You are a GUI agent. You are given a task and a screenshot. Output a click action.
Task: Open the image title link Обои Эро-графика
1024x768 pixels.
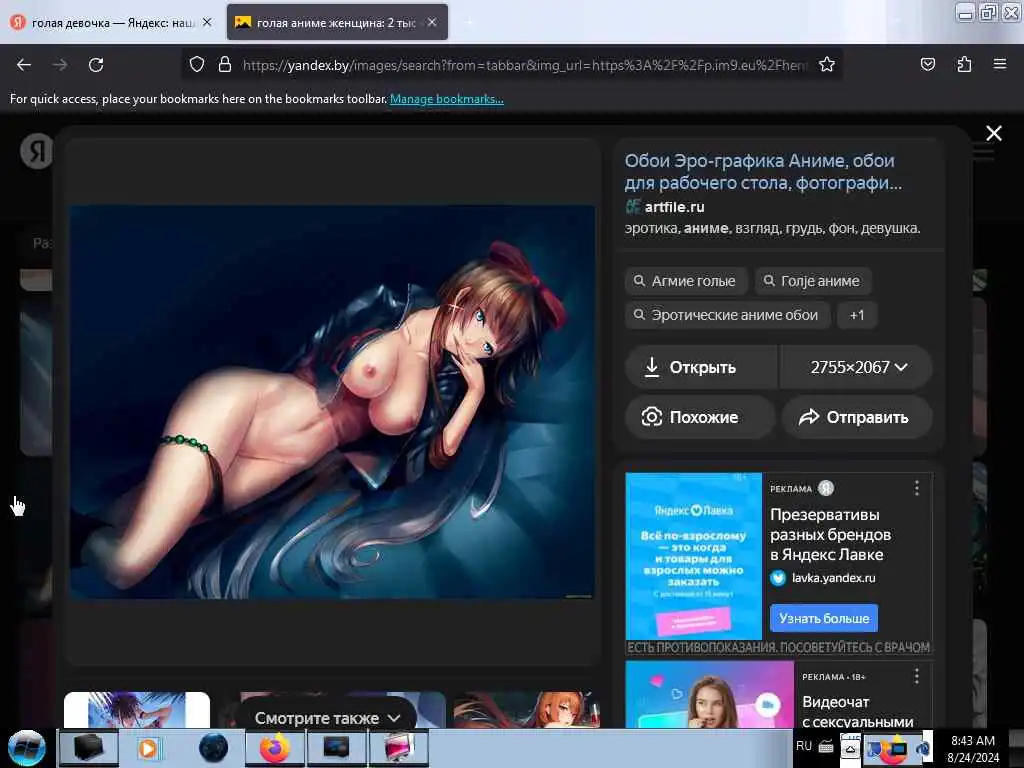[763, 172]
